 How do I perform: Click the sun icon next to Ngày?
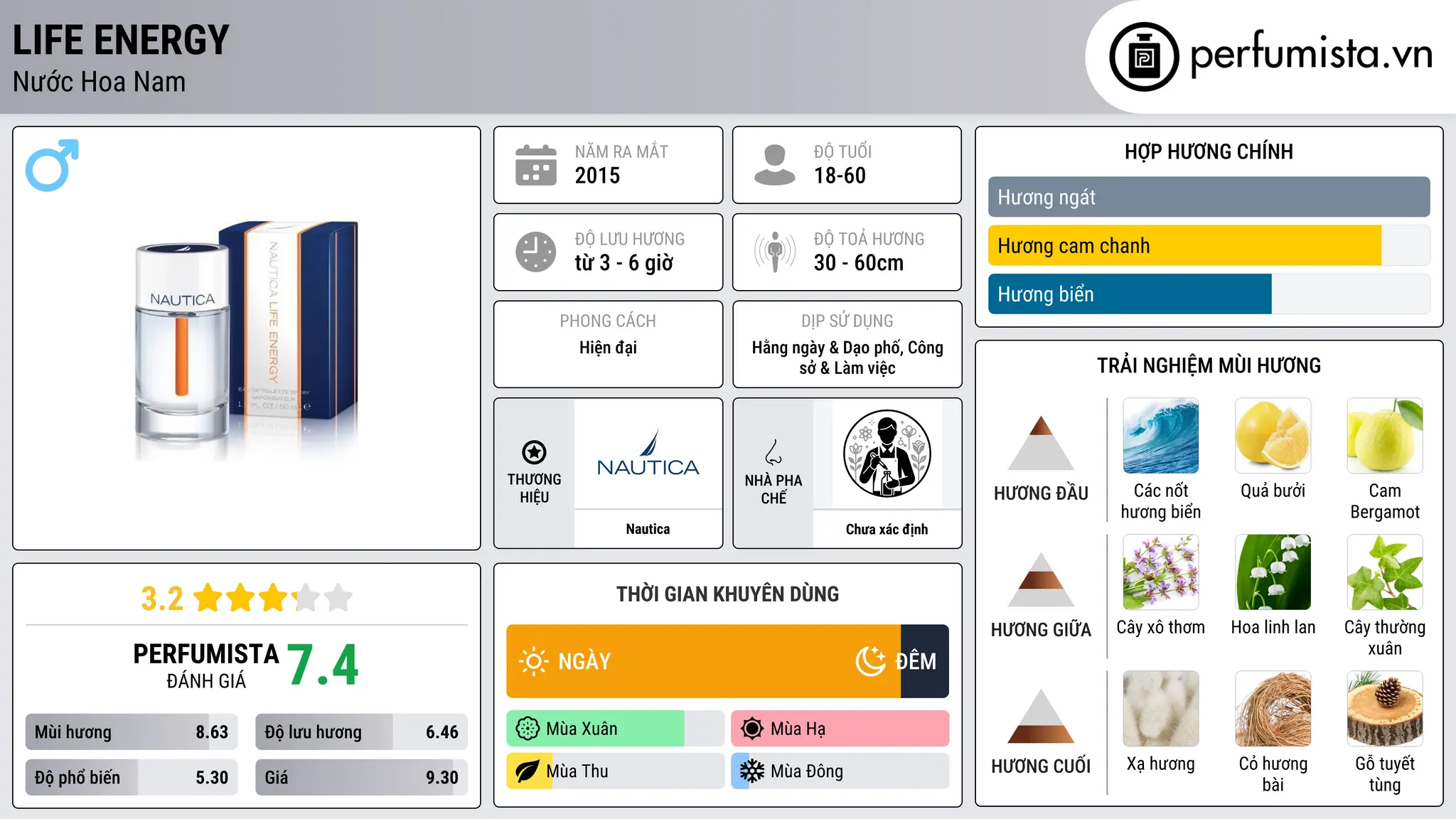point(534,661)
